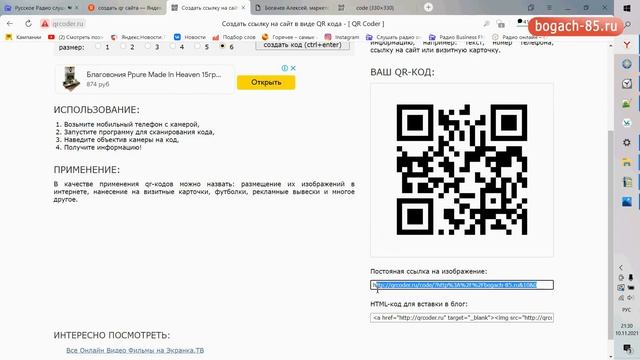Switch to the создать qr сайта tab

click(x=124, y=8)
